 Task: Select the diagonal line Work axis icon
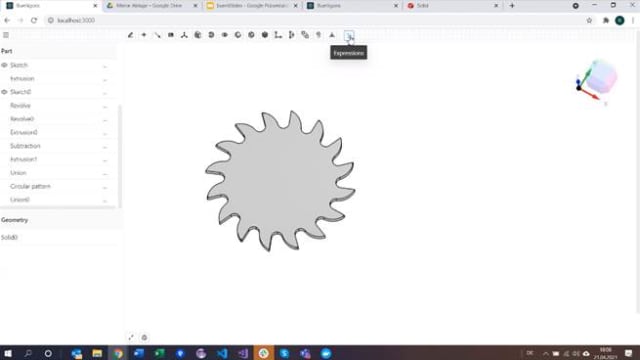[x=157, y=35]
